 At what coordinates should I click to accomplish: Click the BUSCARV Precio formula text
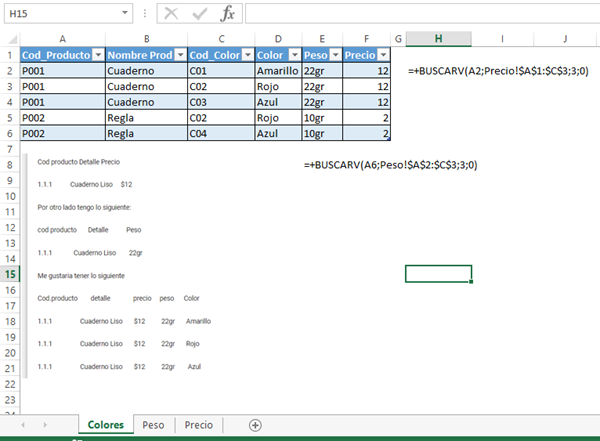coord(498,71)
